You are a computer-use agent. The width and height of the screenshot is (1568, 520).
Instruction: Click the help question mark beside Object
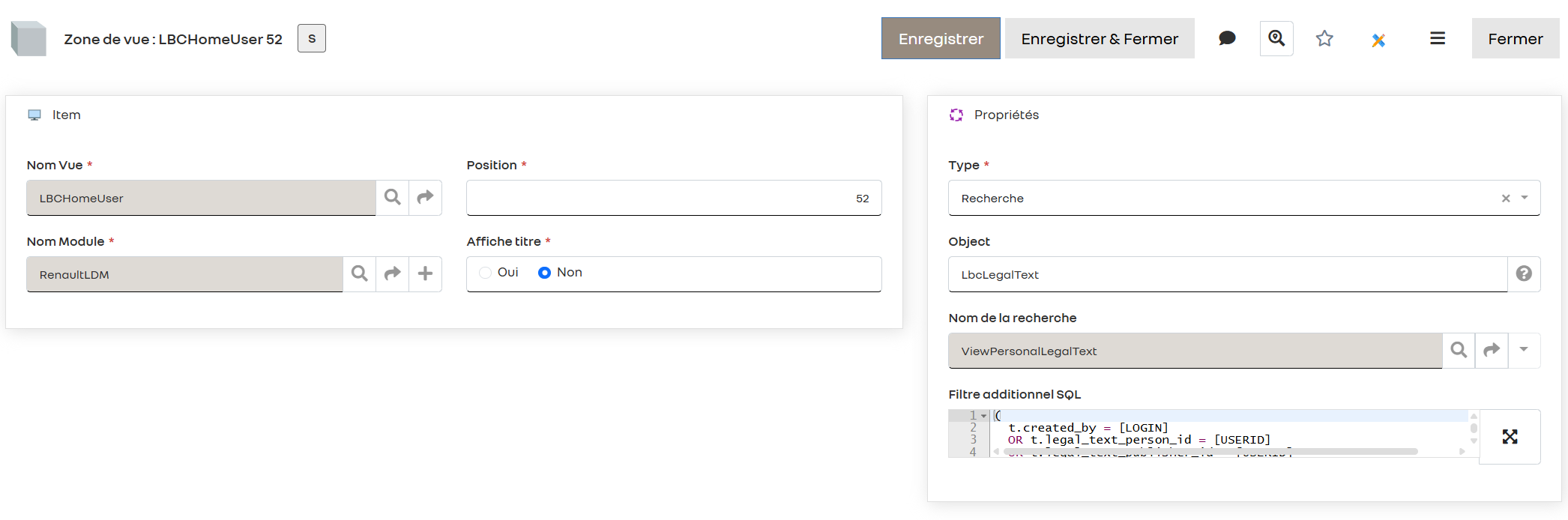pos(1524,273)
